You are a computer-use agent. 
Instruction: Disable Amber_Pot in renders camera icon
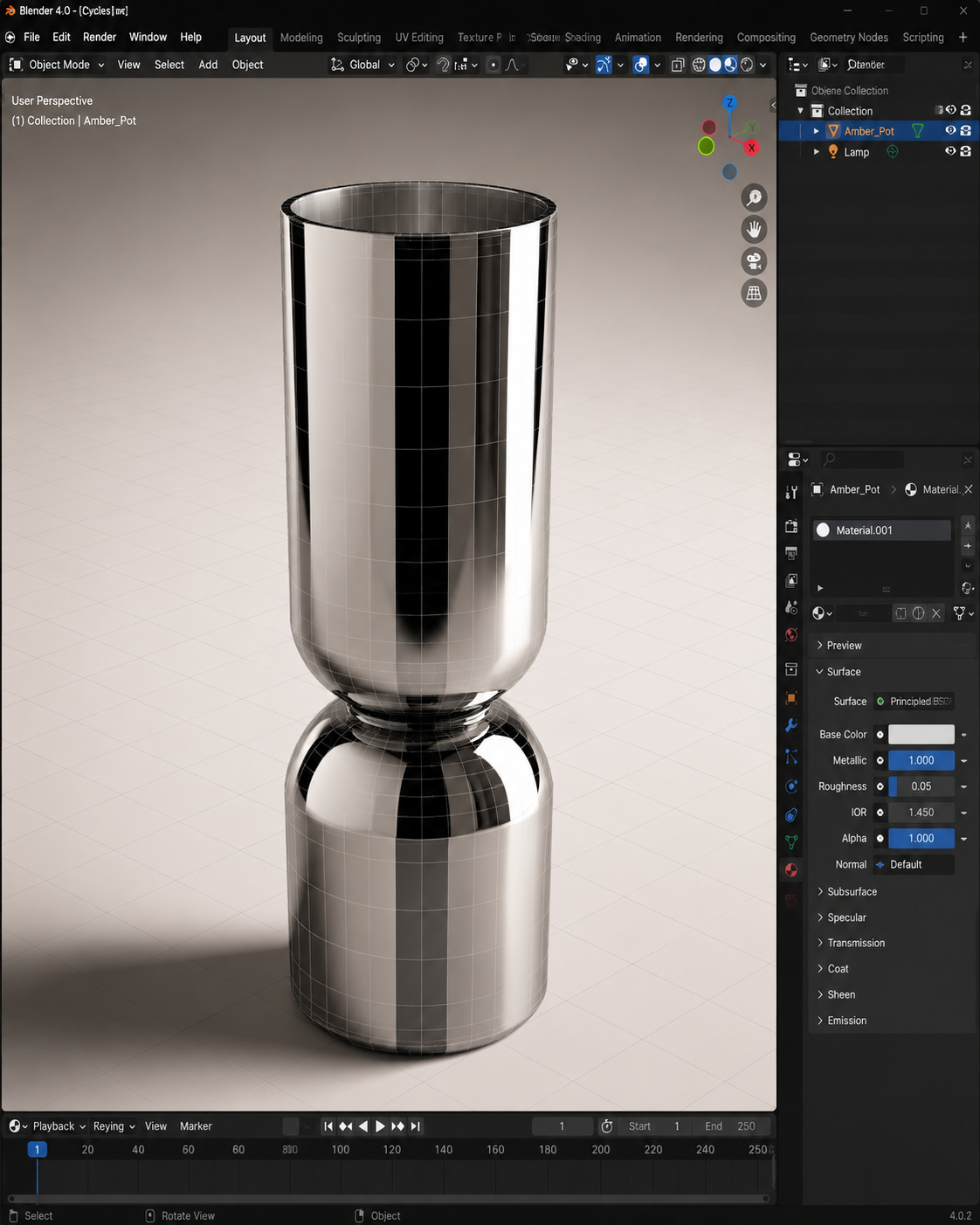[x=966, y=131]
